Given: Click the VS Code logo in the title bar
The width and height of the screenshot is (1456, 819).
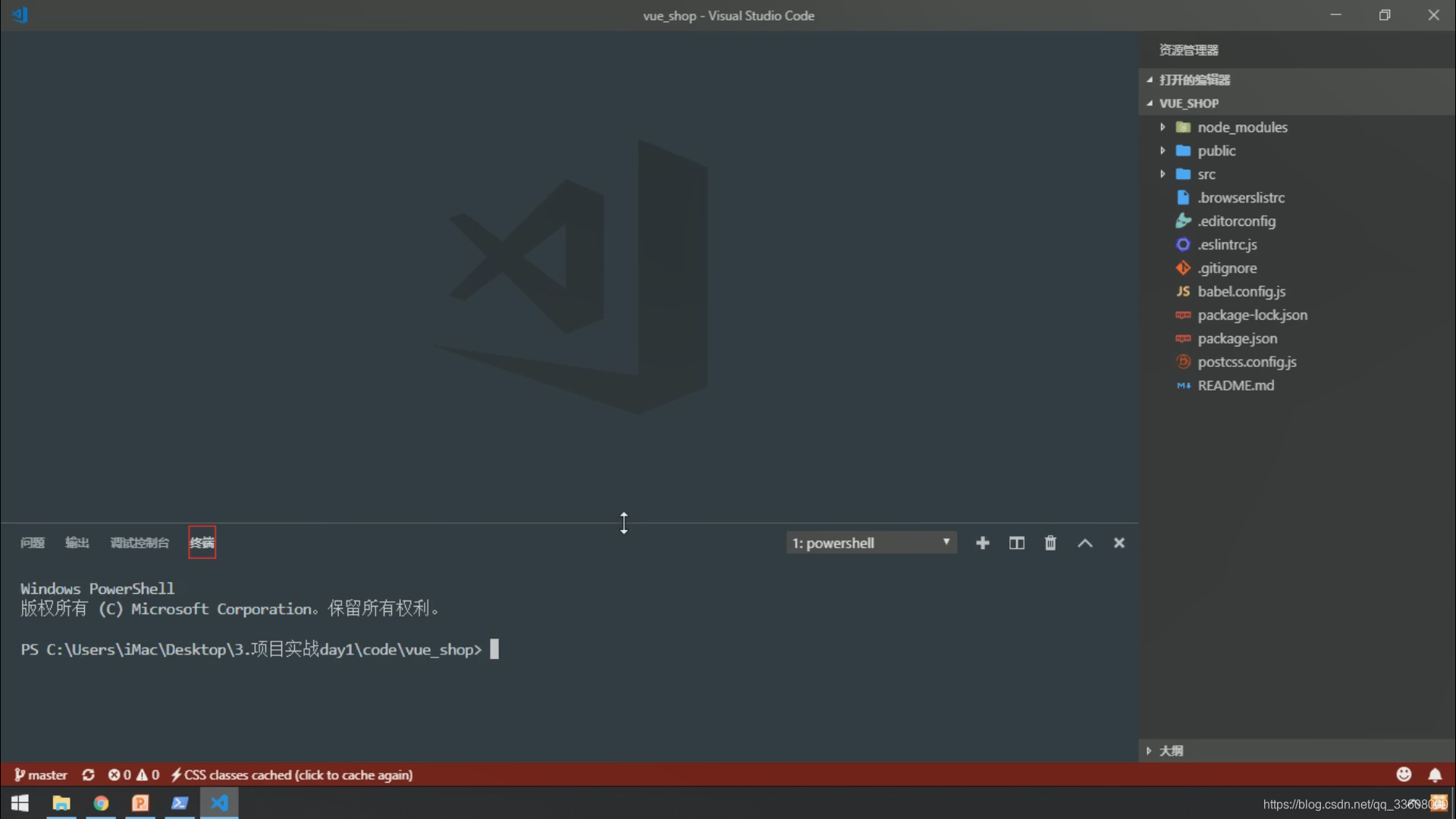Looking at the screenshot, I should (x=20, y=15).
